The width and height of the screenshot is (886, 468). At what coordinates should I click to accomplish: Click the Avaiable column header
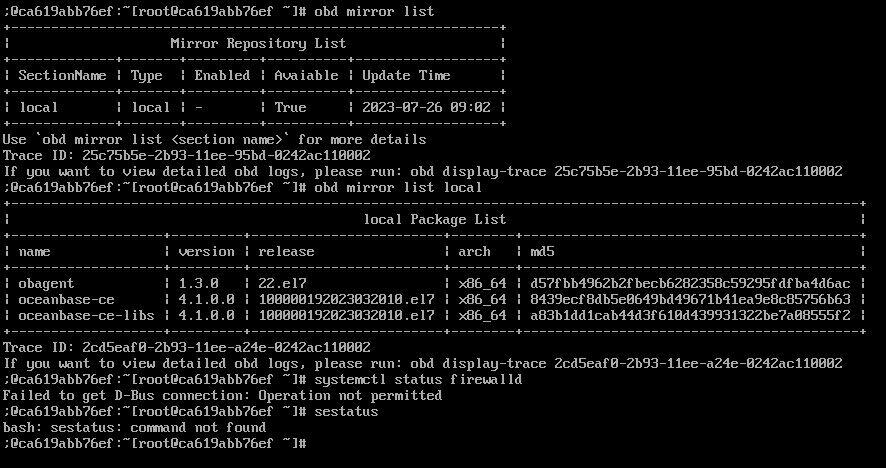coord(306,75)
